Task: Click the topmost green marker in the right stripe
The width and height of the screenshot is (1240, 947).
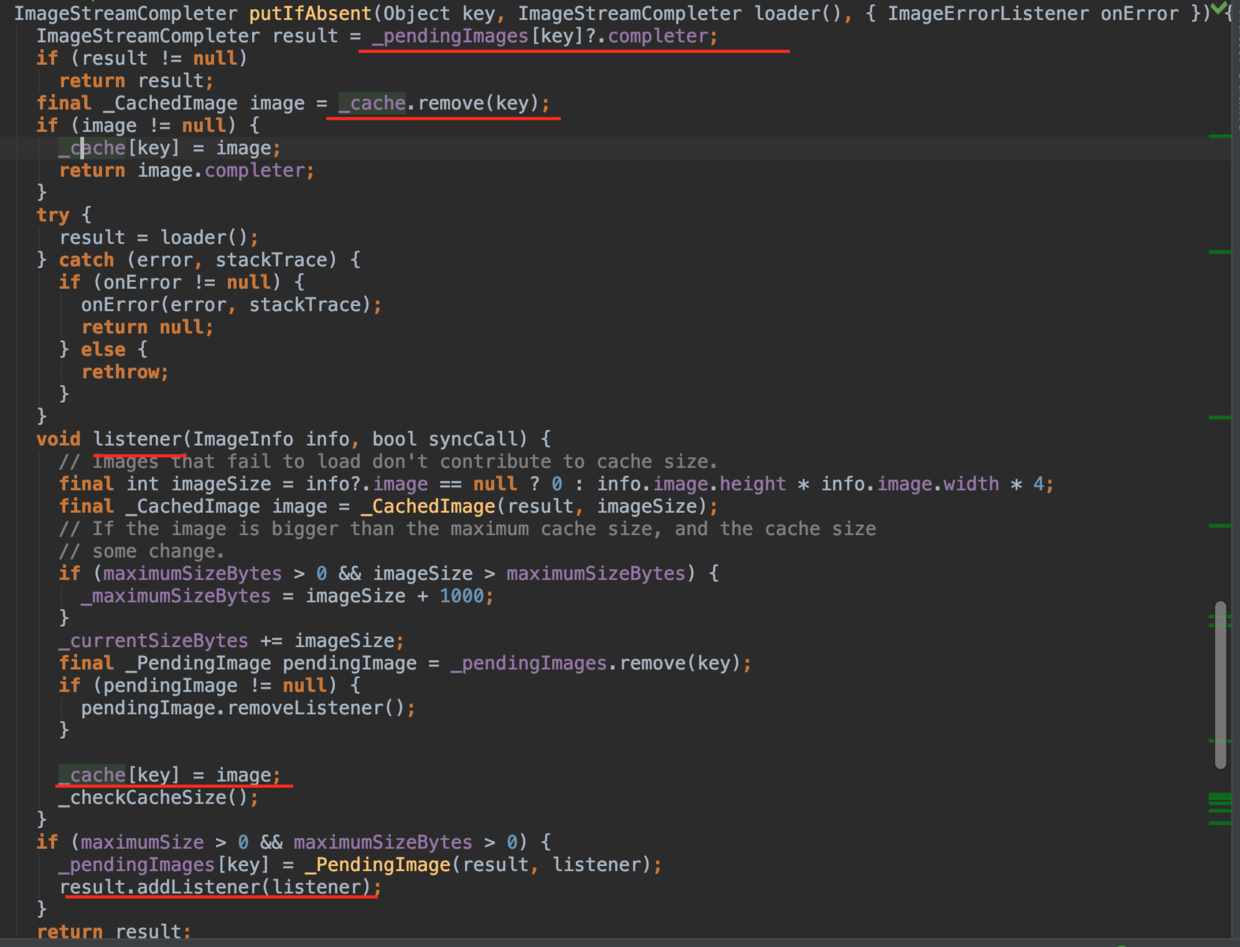Action: coord(1219,136)
